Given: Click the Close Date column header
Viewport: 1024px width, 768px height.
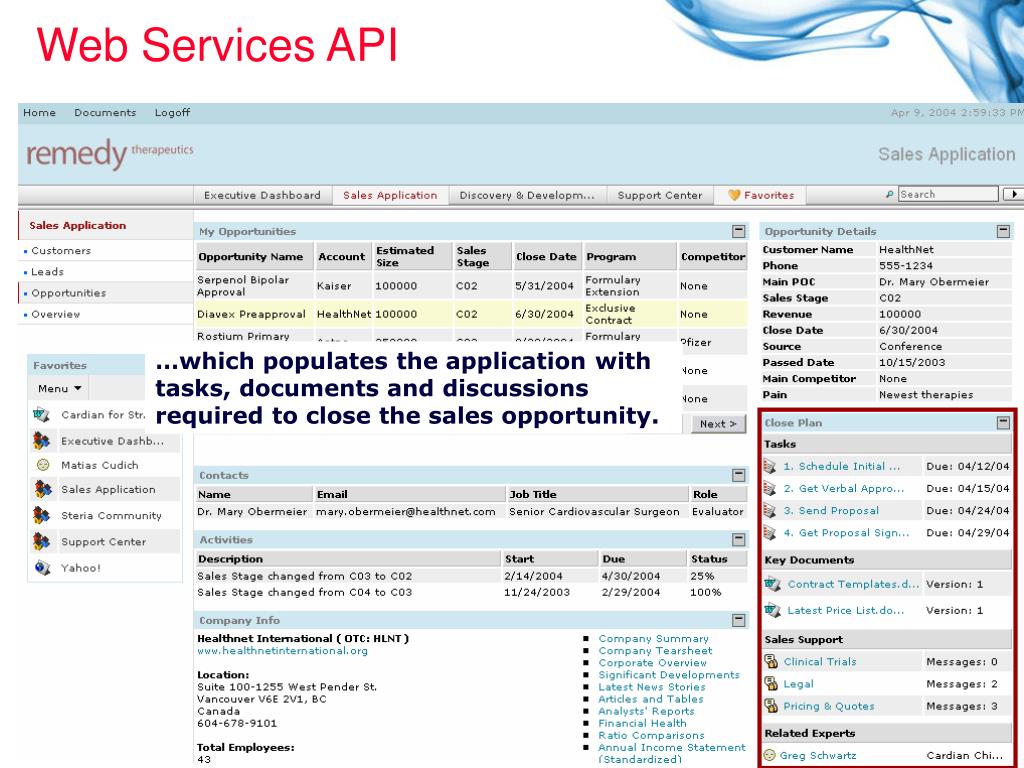Looking at the screenshot, I should (546, 257).
